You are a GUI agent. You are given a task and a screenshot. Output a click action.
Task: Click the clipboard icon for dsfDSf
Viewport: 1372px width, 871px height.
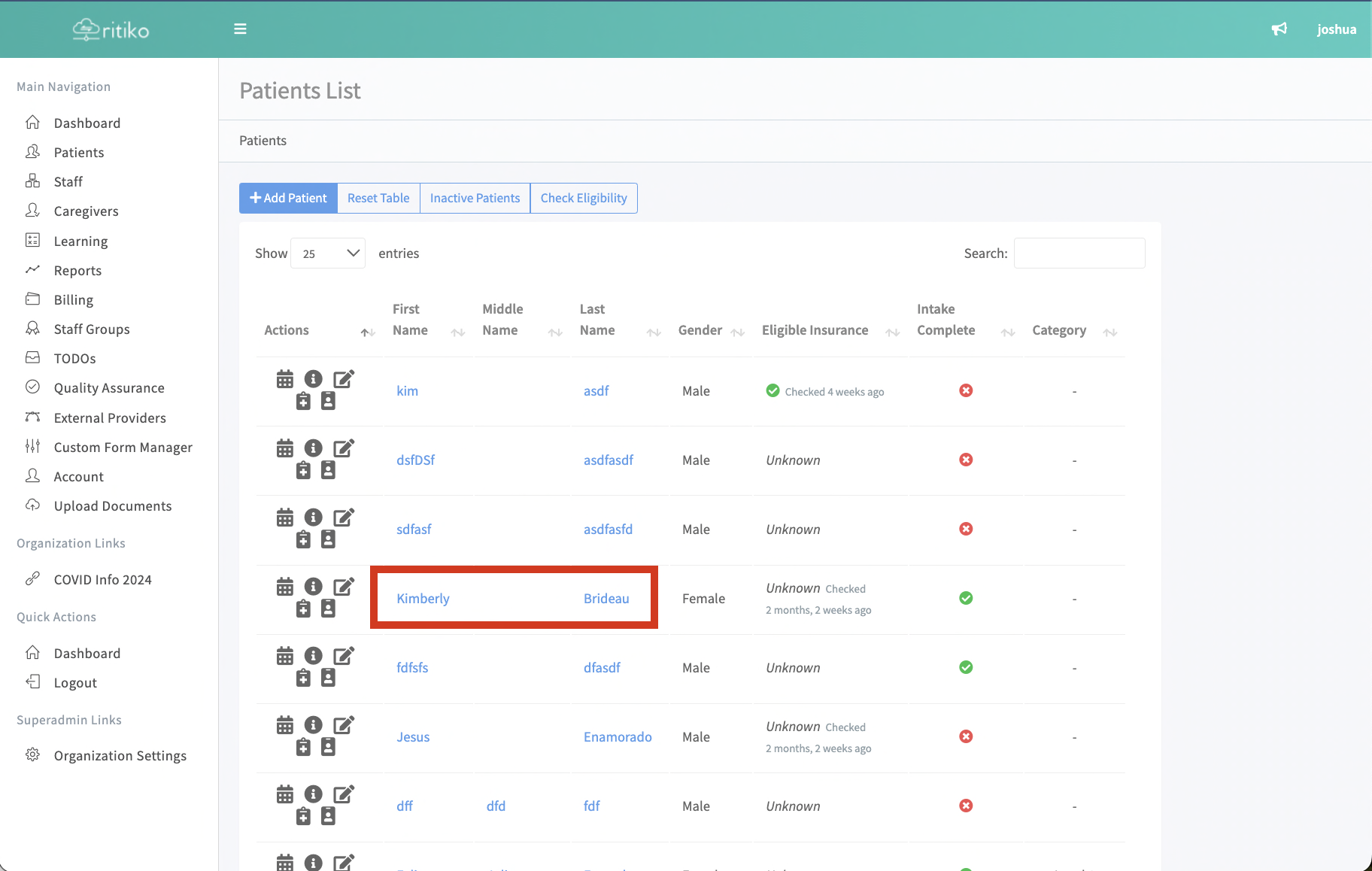(303, 471)
